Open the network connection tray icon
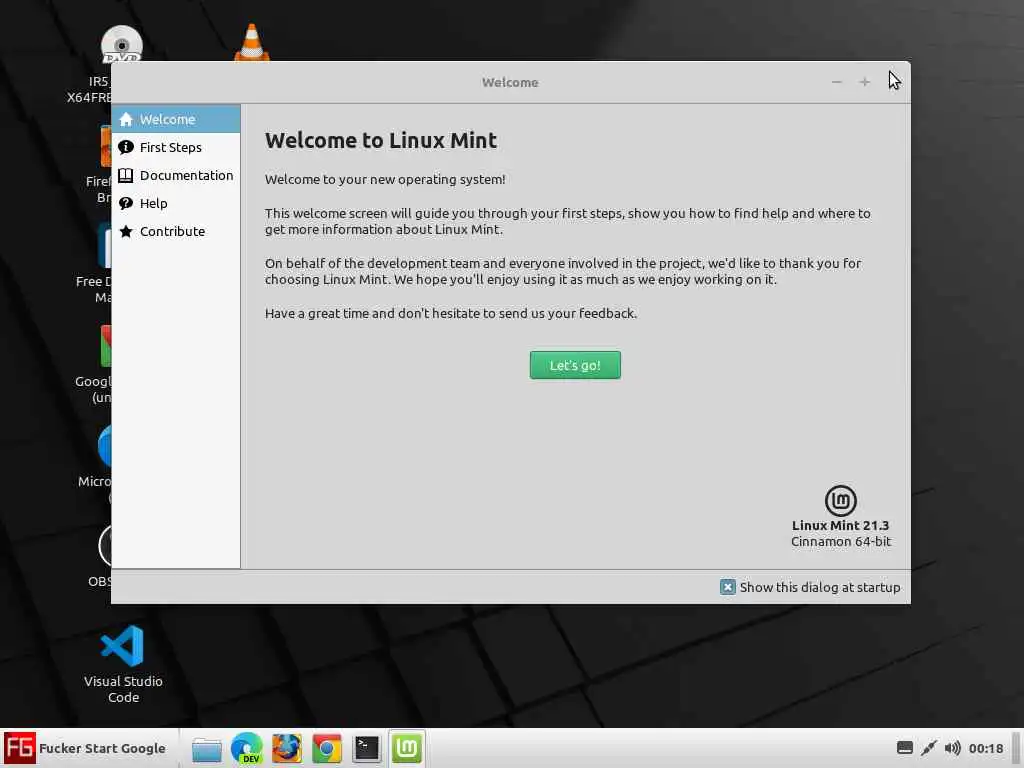Viewport: 1024px width, 768px height. tap(929, 748)
